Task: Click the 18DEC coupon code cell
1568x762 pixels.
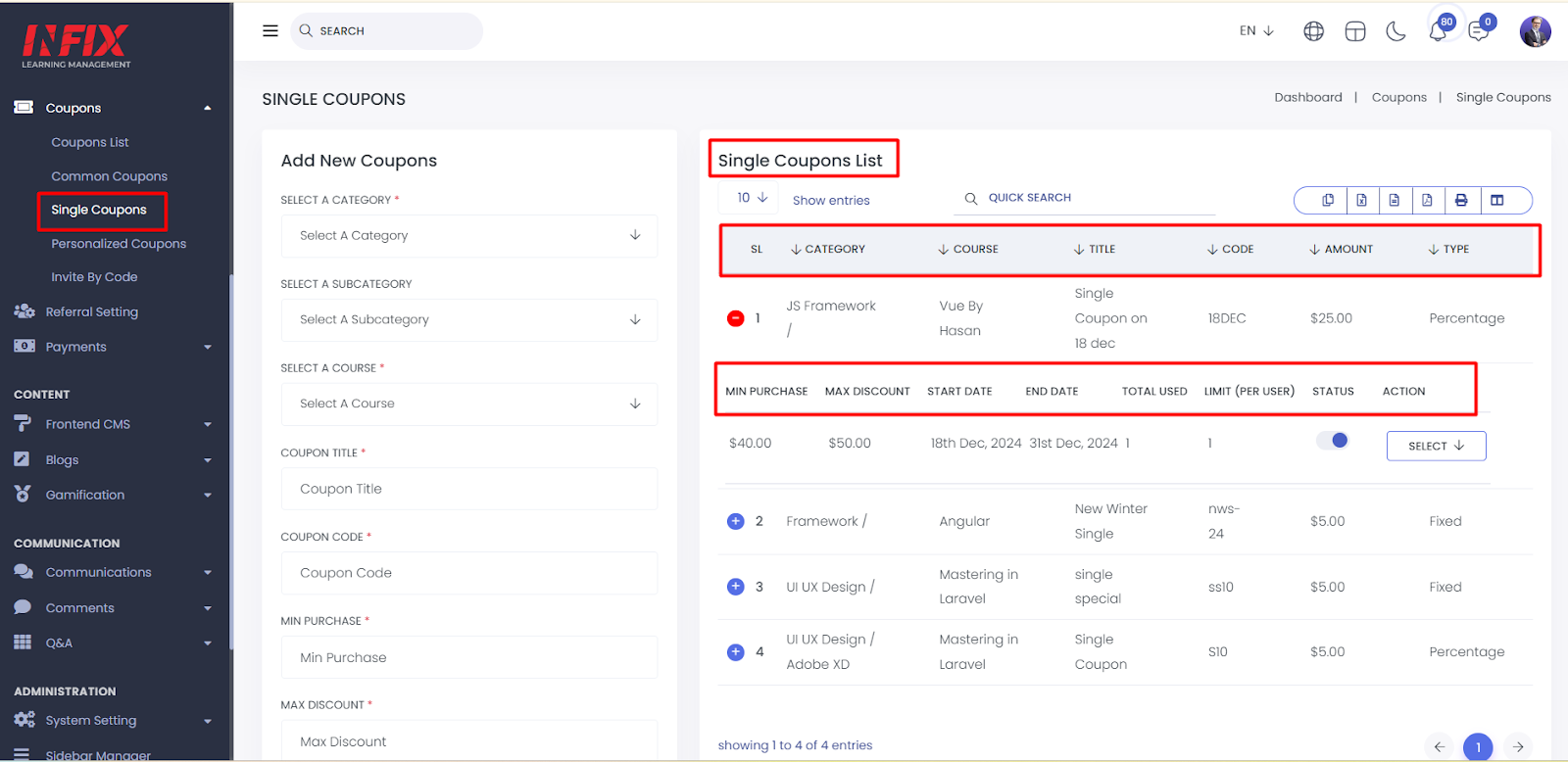Action: coord(1227,318)
